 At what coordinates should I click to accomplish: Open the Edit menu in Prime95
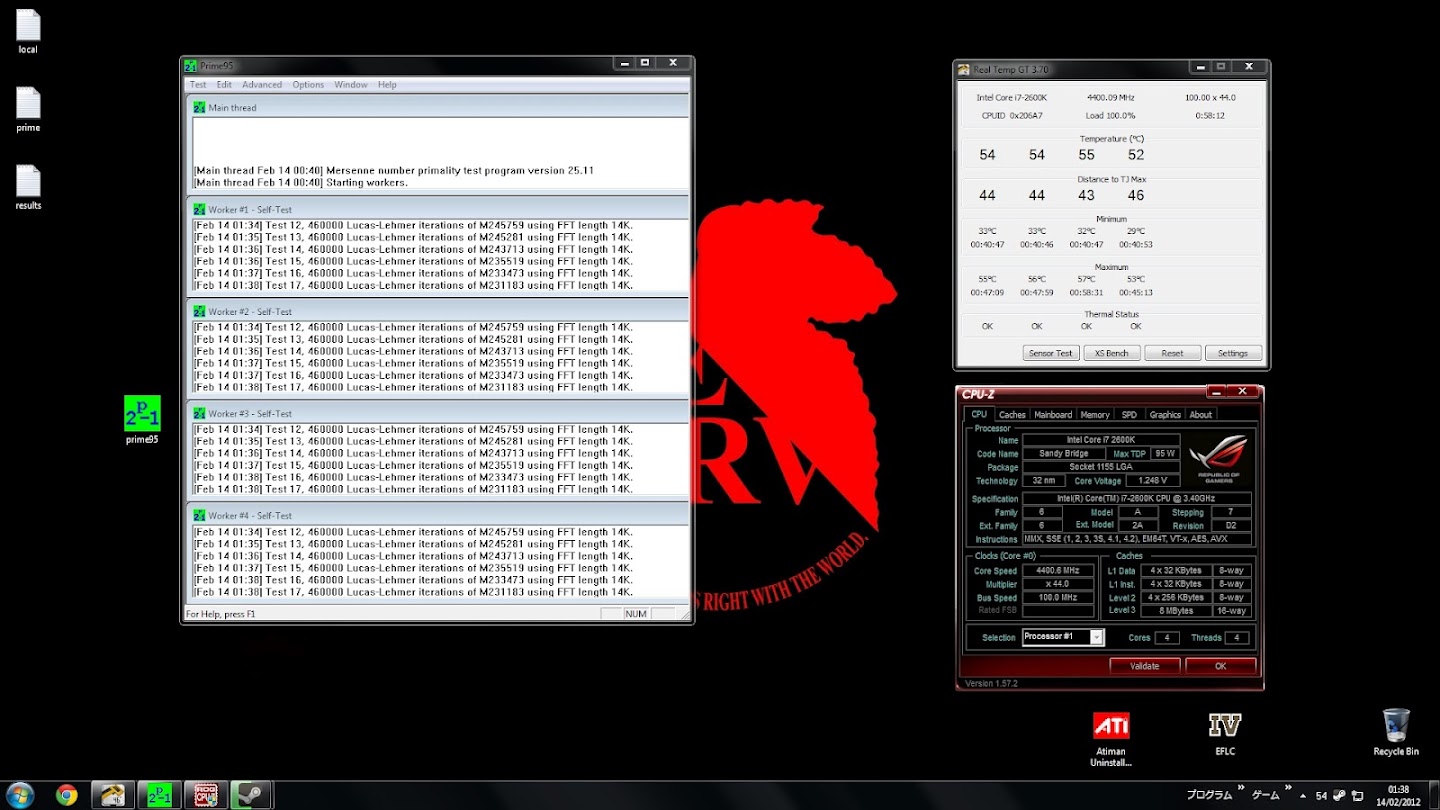tap(224, 85)
